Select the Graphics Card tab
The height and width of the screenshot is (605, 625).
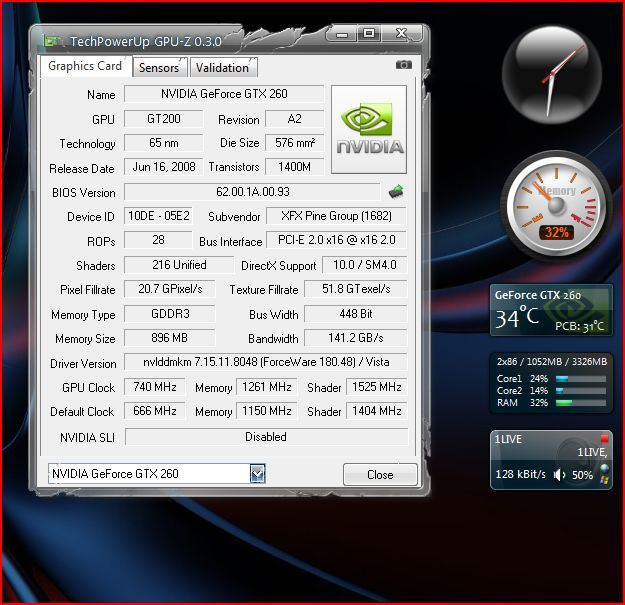point(85,66)
